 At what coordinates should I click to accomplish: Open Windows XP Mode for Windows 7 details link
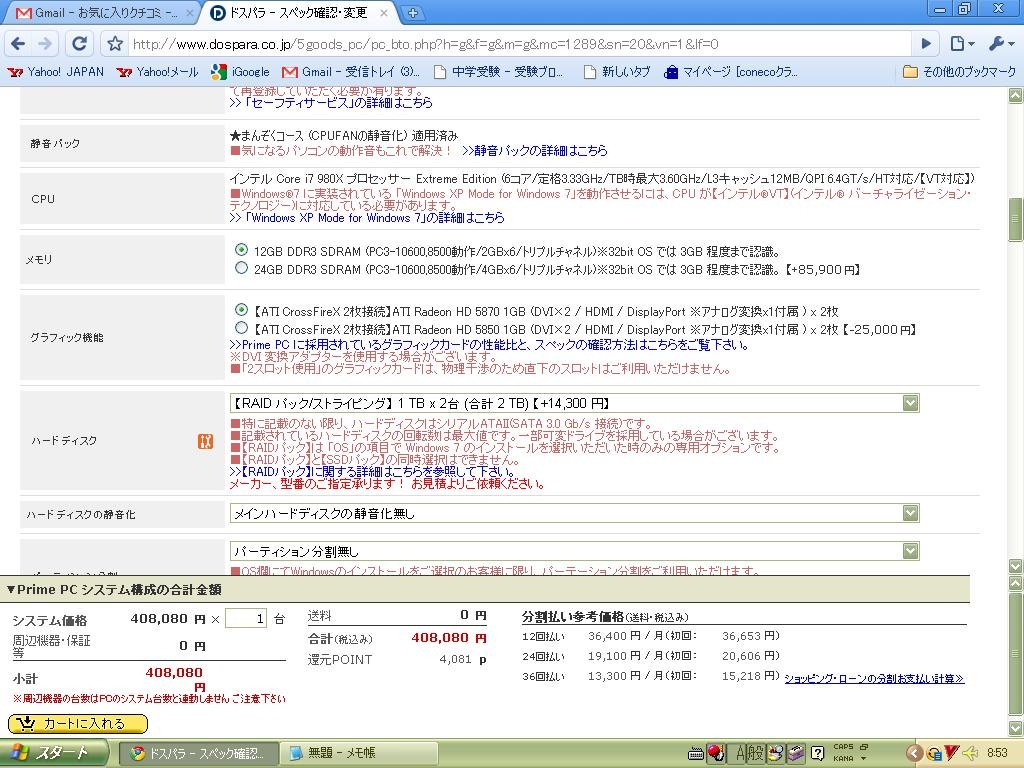pyautogui.click(x=367, y=217)
